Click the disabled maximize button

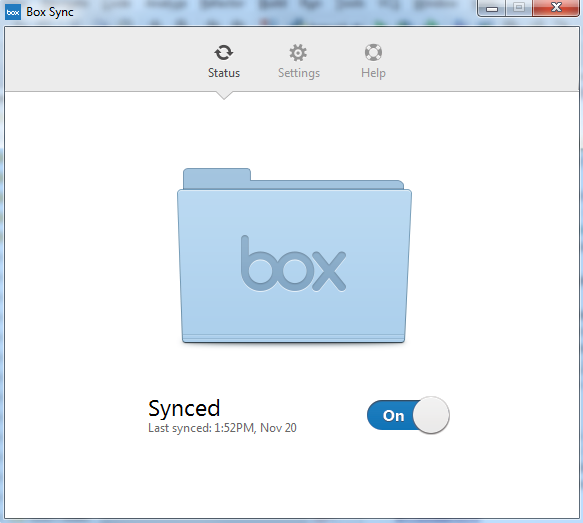[x=519, y=8]
